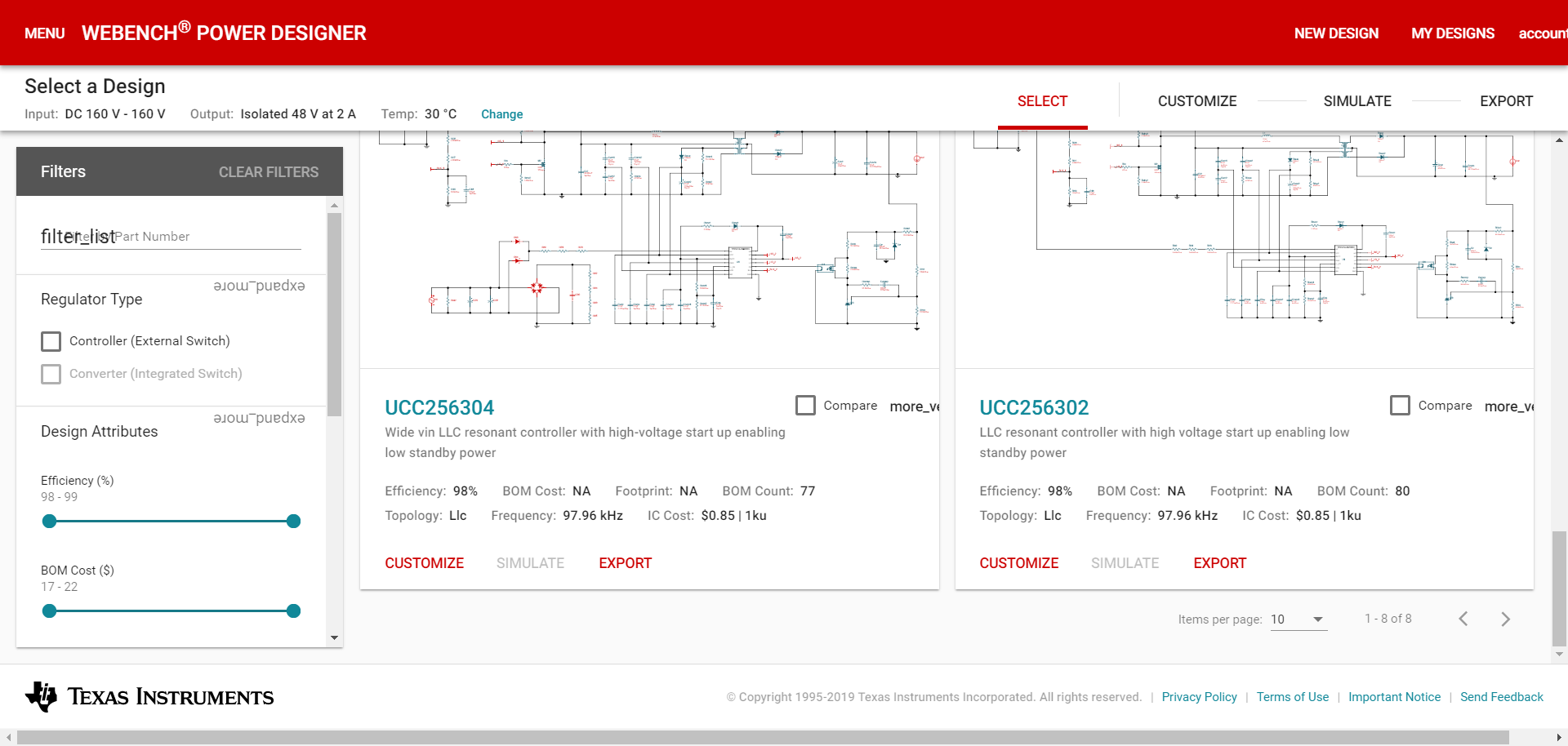The width and height of the screenshot is (1568, 746).
Task: Open the UCC256304 part link
Action: click(x=439, y=407)
